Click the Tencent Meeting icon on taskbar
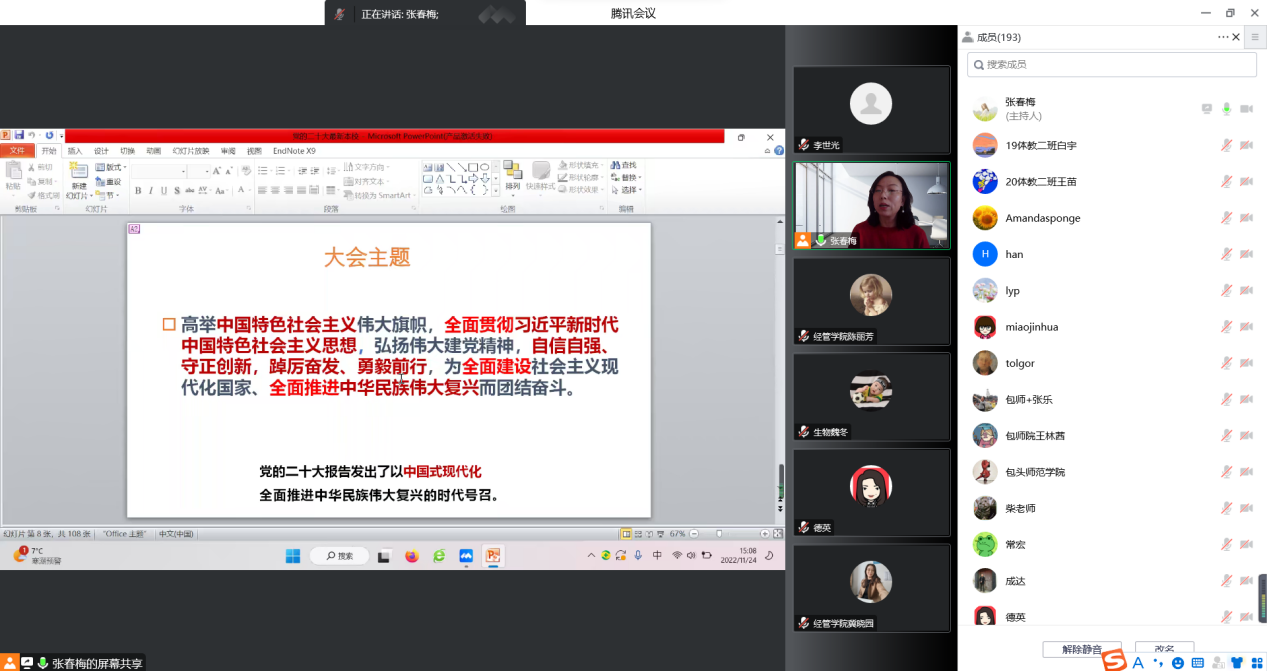 (466, 556)
